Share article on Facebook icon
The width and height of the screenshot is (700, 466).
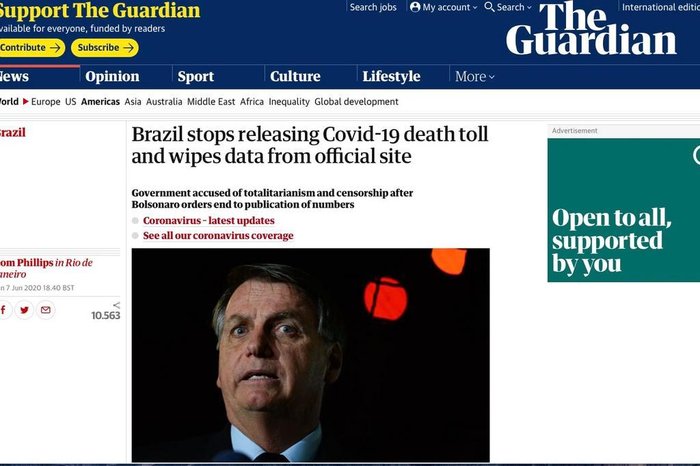(4, 310)
